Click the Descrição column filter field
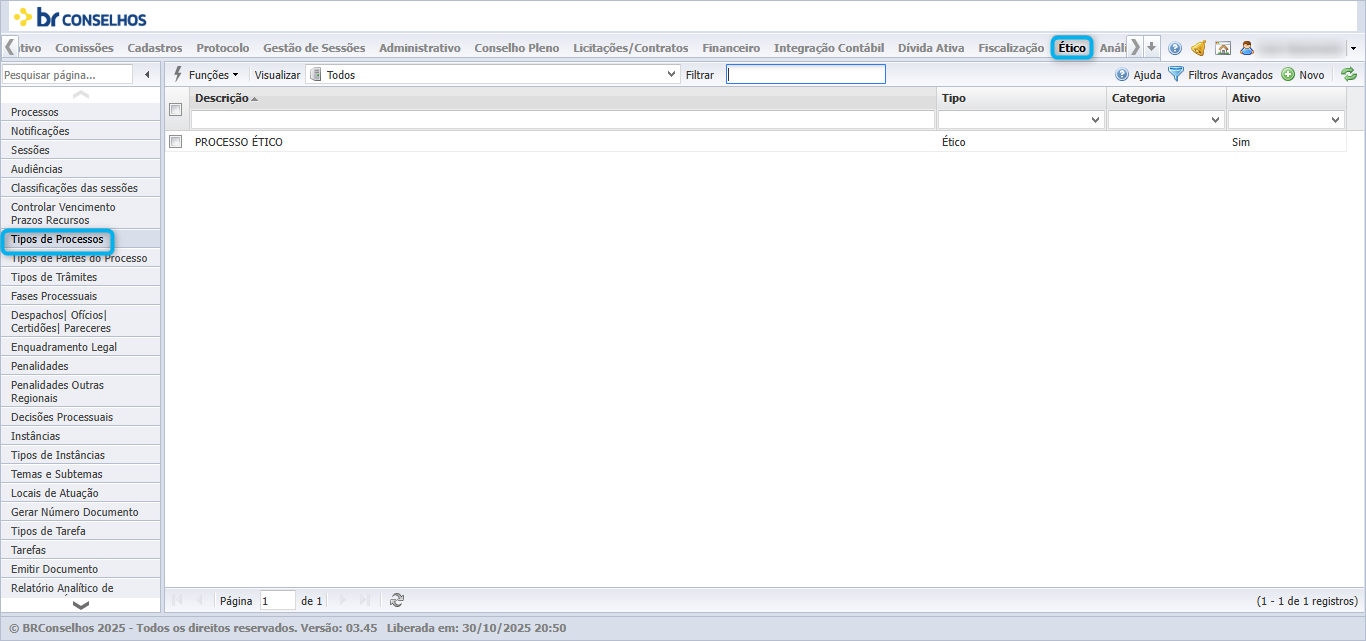1366x641 pixels. coord(562,120)
